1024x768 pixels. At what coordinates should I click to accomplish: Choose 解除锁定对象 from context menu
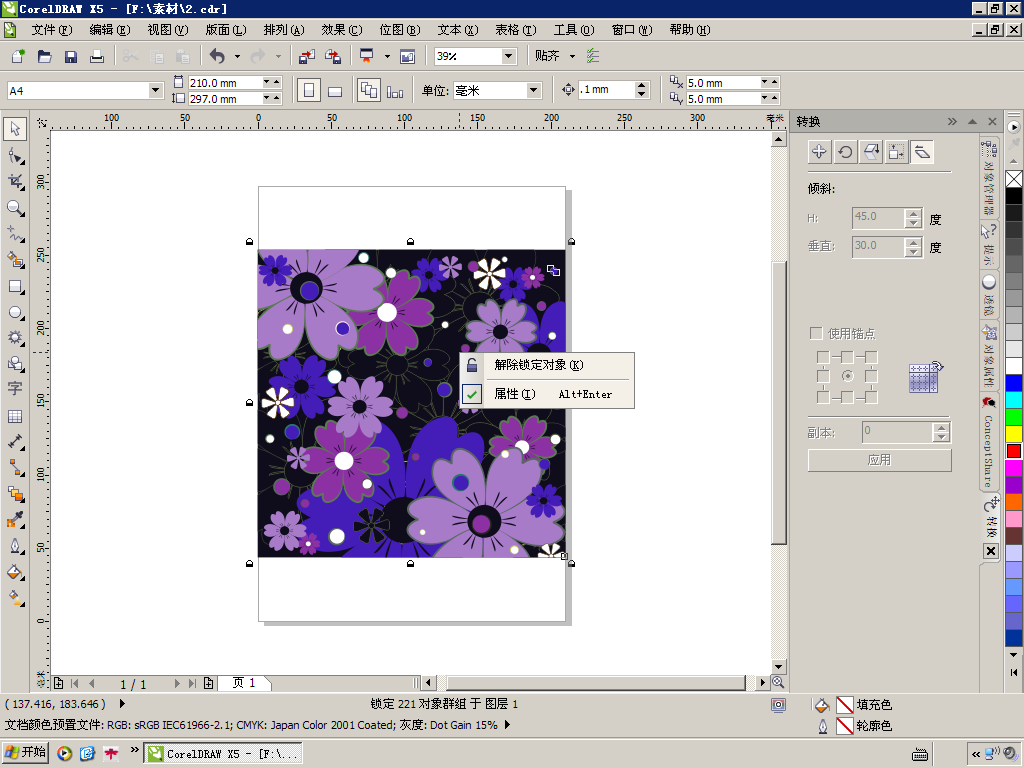tap(547, 365)
